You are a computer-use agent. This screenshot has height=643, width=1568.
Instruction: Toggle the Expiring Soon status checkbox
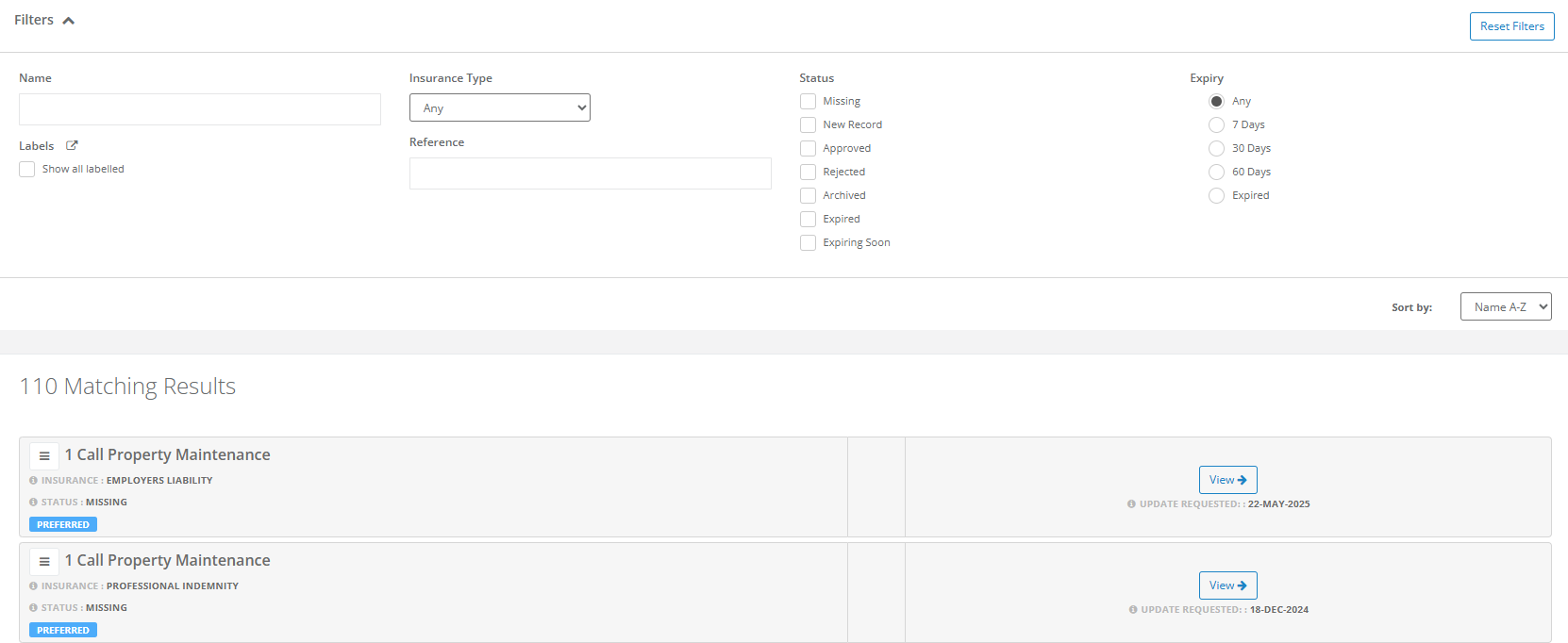808,242
